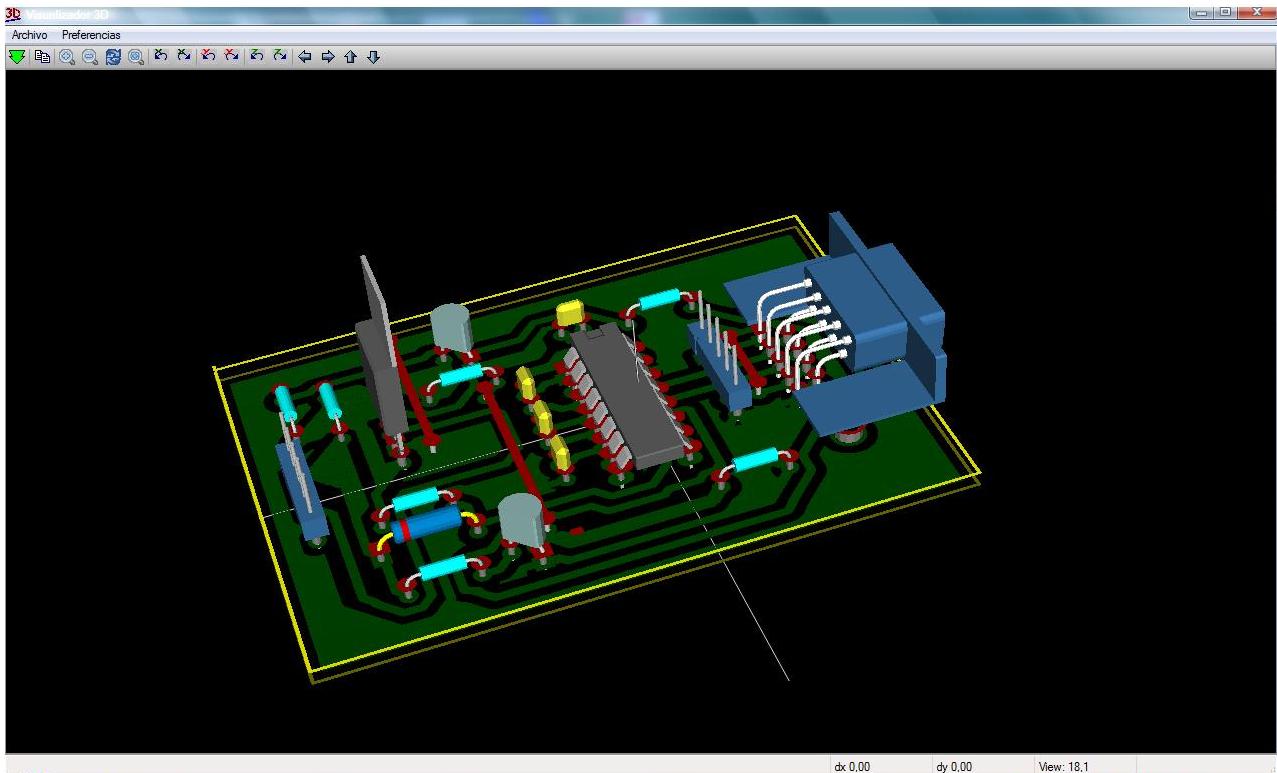Rotate the board around X axis counterclockwise
The image size is (1277, 773).
pos(161,57)
